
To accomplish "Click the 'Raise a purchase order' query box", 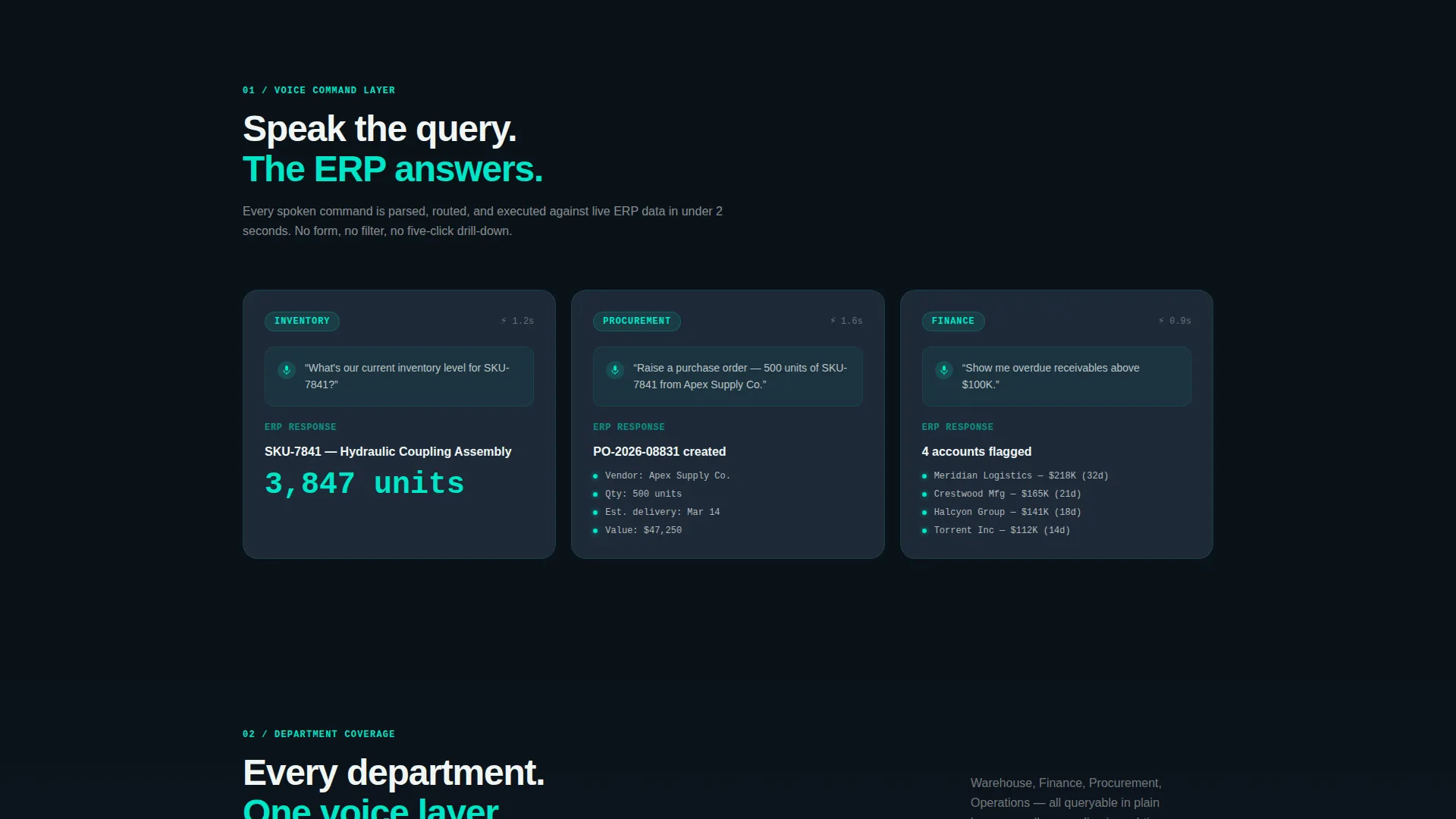I will (x=728, y=376).
